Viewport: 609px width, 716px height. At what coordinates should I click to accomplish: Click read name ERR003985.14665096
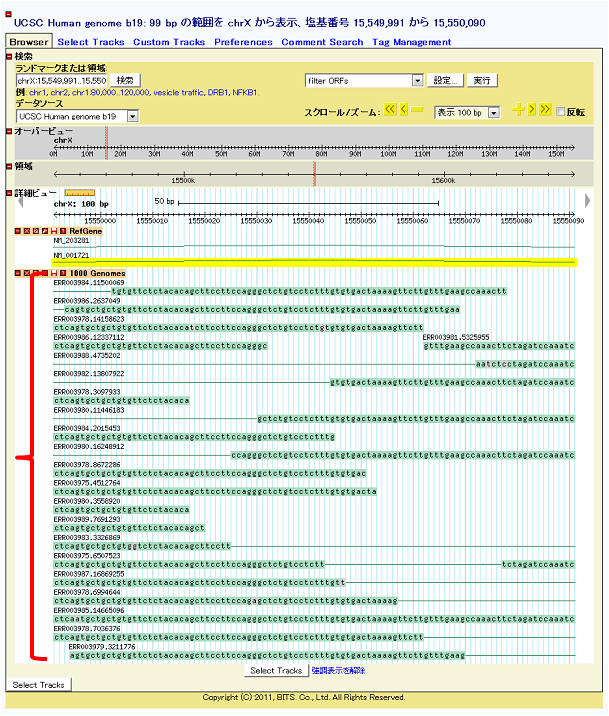coord(89,611)
